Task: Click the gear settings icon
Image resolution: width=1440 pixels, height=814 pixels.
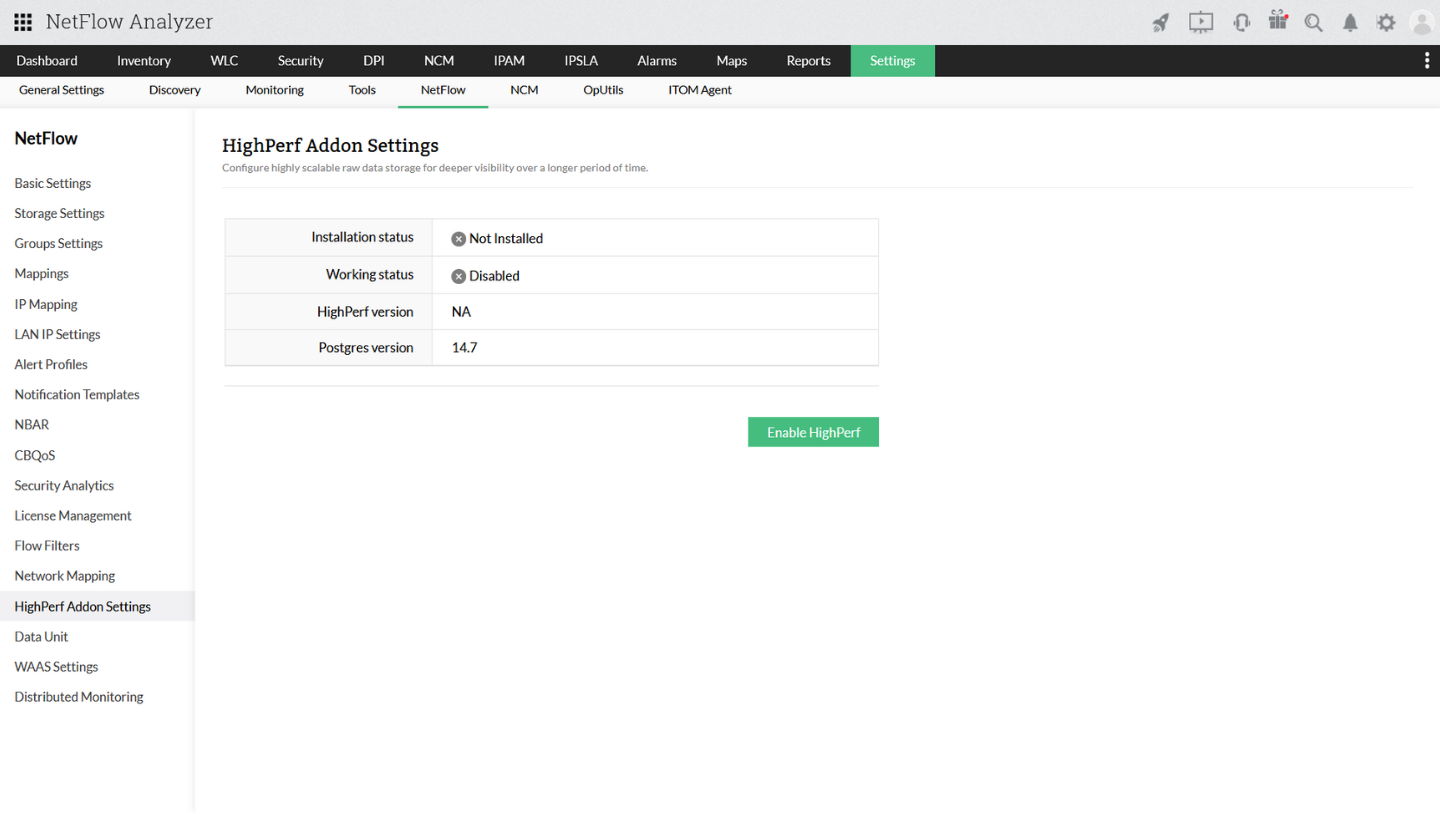Action: (1386, 22)
